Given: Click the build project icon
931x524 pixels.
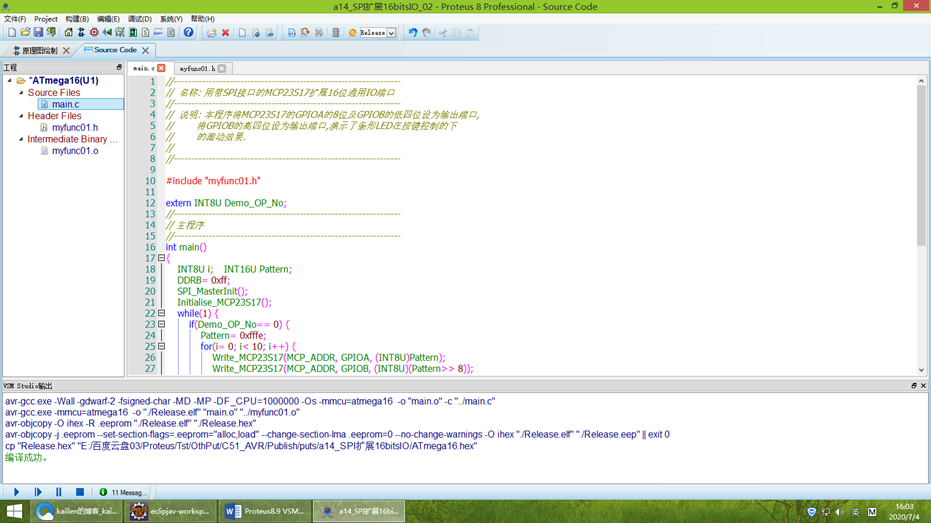Looking at the screenshot, I should coord(292,33).
